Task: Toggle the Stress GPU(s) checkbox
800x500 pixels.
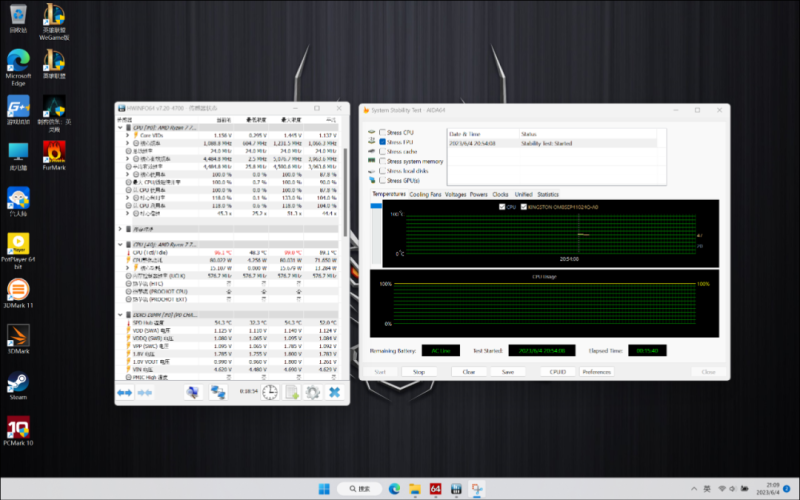Action: (x=383, y=180)
